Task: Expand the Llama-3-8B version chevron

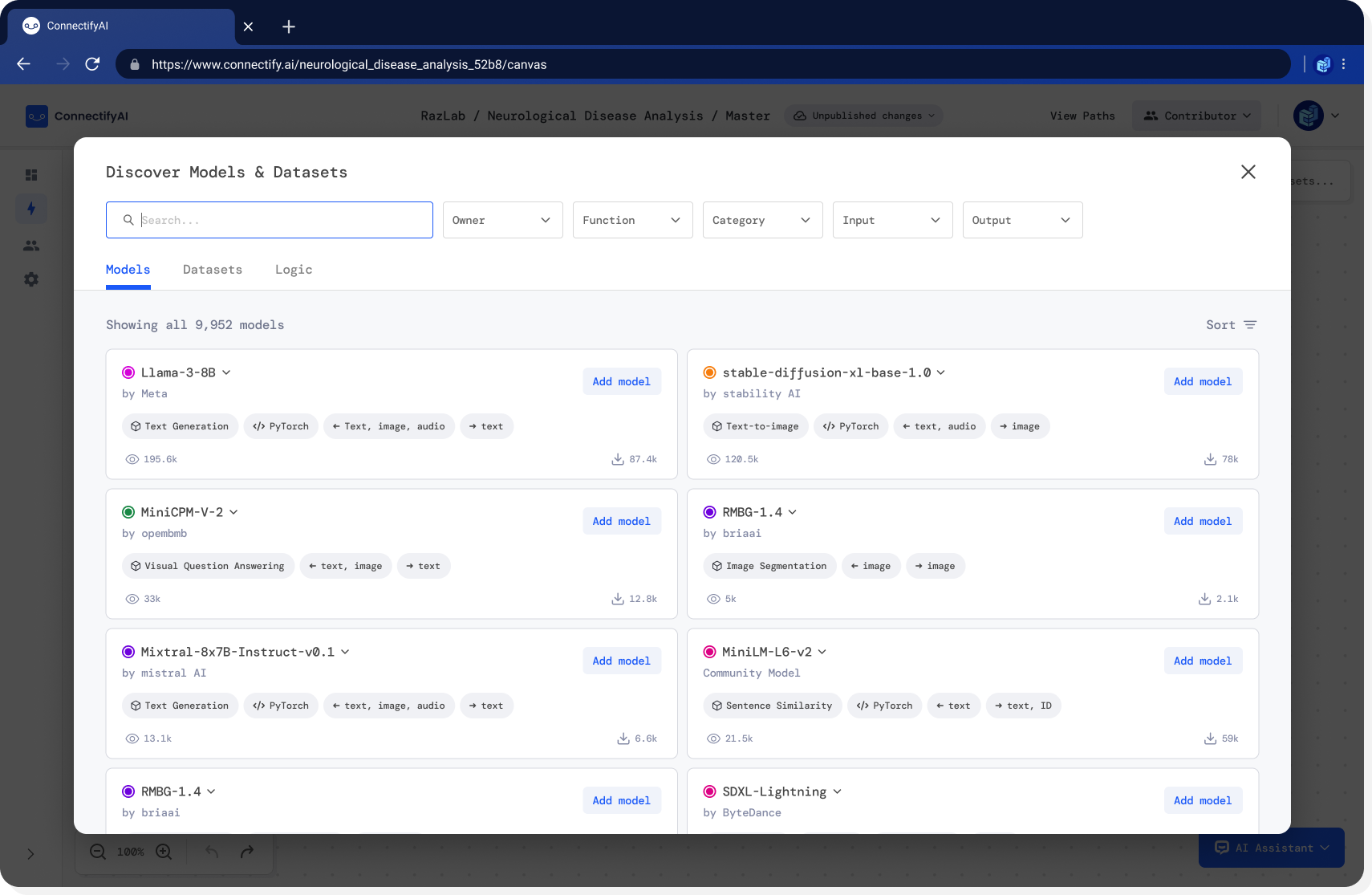Action: pyautogui.click(x=226, y=372)
